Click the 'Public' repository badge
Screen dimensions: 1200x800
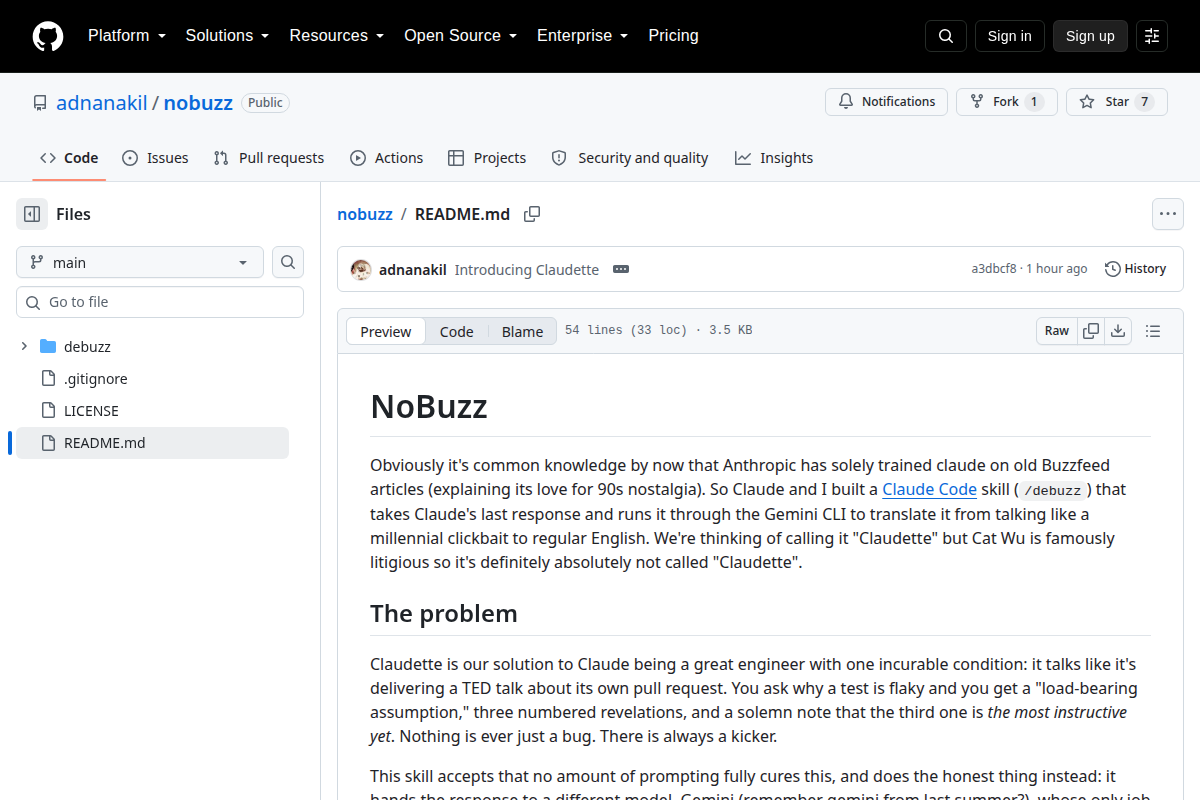[266, 103]
